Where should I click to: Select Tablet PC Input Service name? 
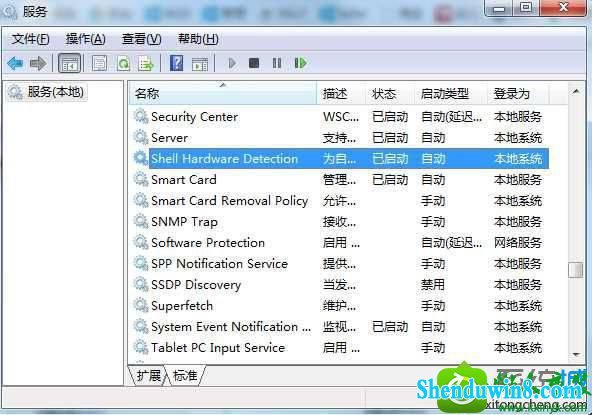click(x=218, y=348)
